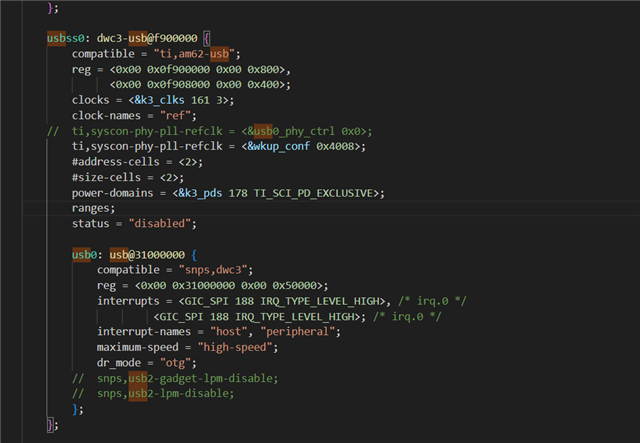Image resolution: width=640 pixels, height=443 pixels.
Task: Click the closing brace of usb0 node
Action: 75,409
